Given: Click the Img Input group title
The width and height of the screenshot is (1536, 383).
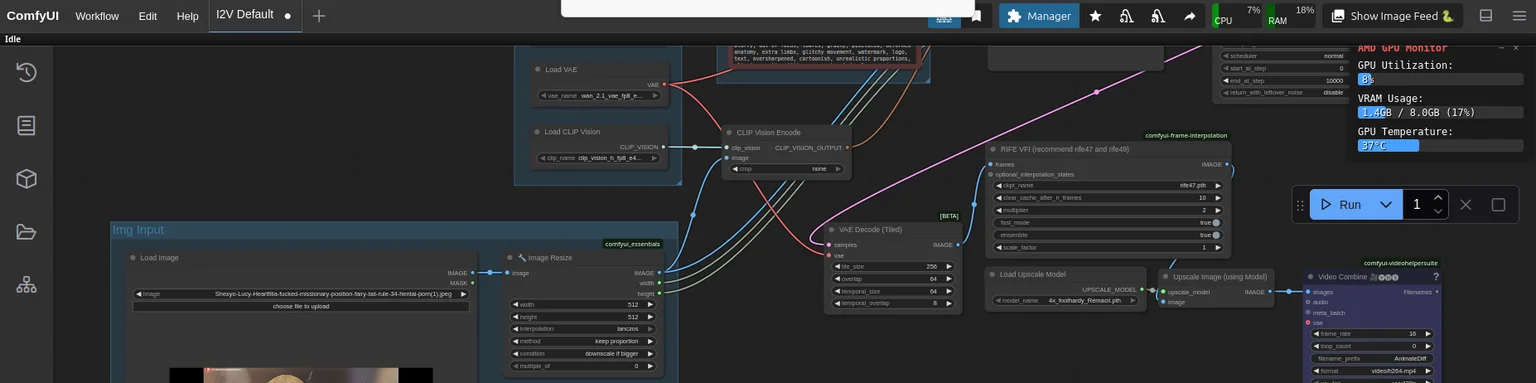Looking at the screenshot, I should click(x=138, y=230).
